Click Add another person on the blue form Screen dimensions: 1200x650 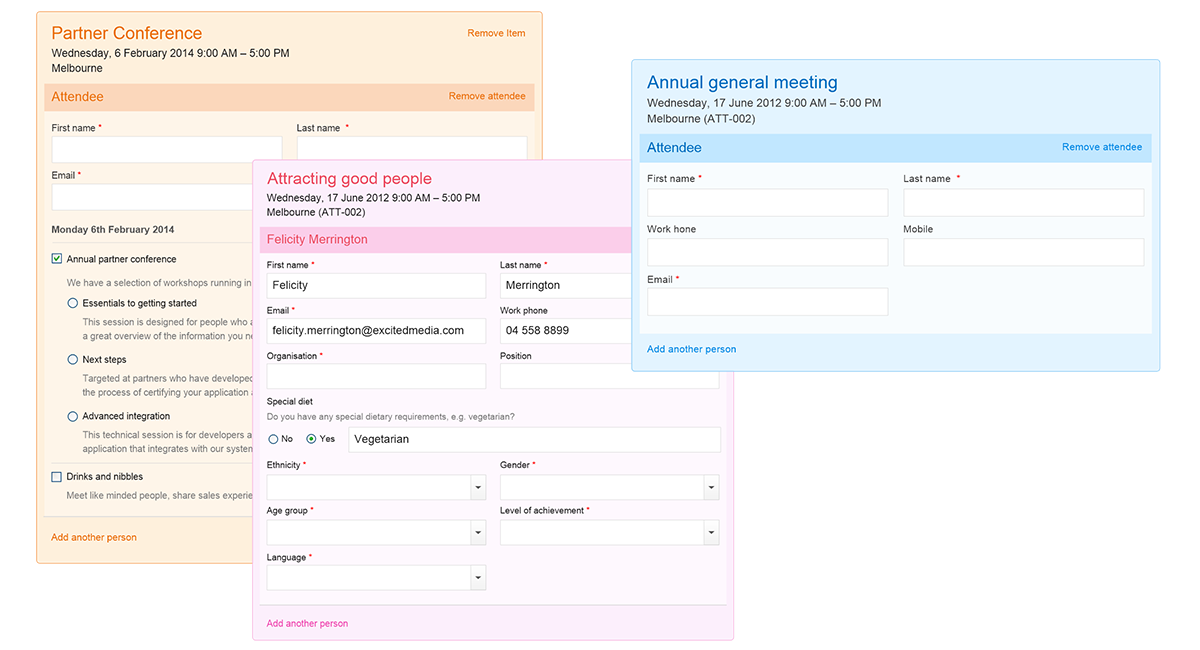pyautogui.click(x=691, y=349)
